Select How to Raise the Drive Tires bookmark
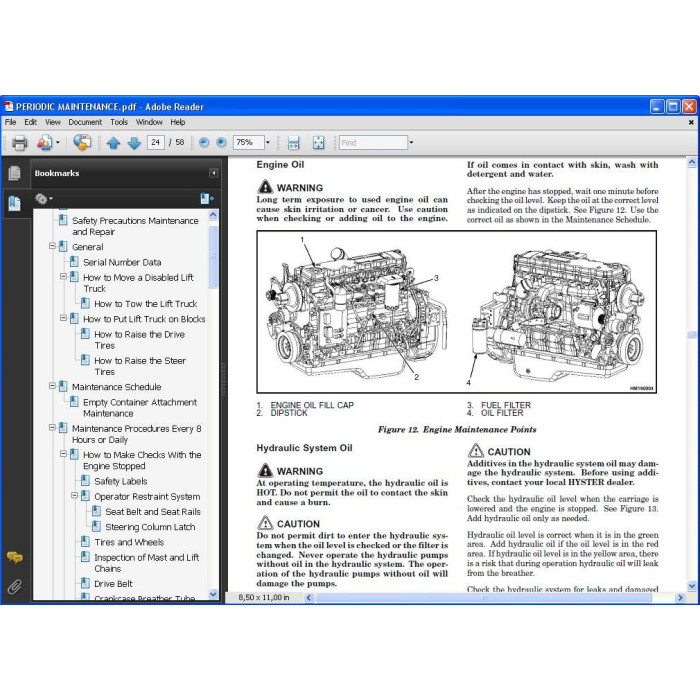Viewport: 700px width, 700px height. coord(139,340)
